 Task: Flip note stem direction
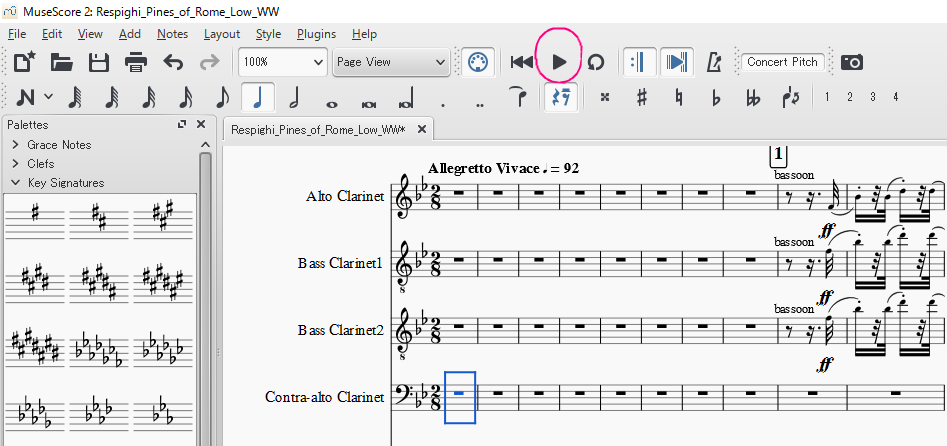[791, 97]
